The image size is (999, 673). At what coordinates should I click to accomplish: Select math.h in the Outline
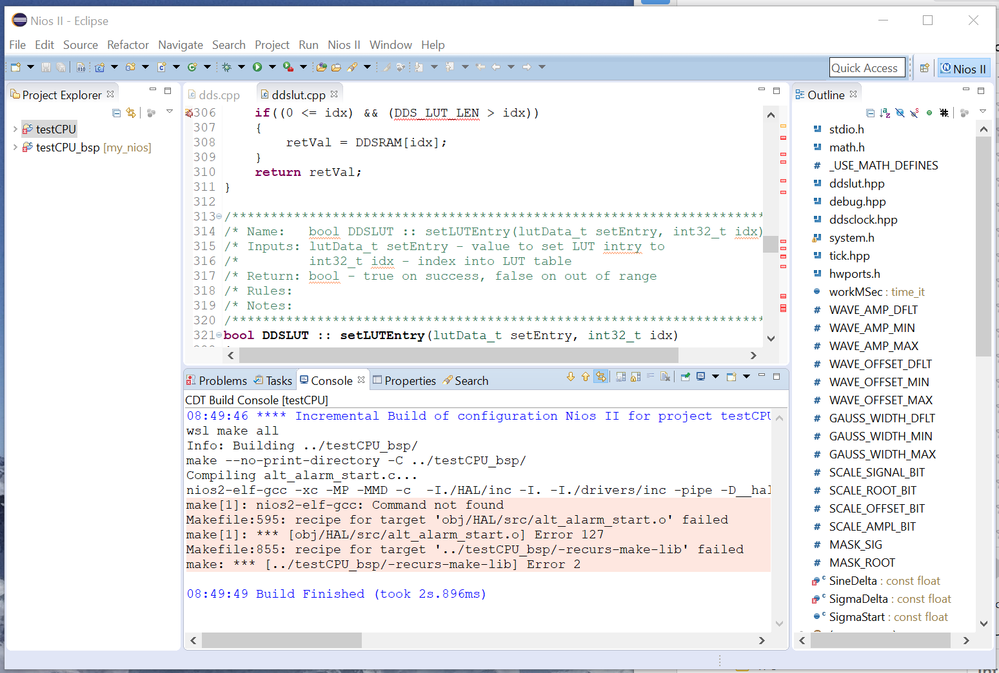coord(846,147)
